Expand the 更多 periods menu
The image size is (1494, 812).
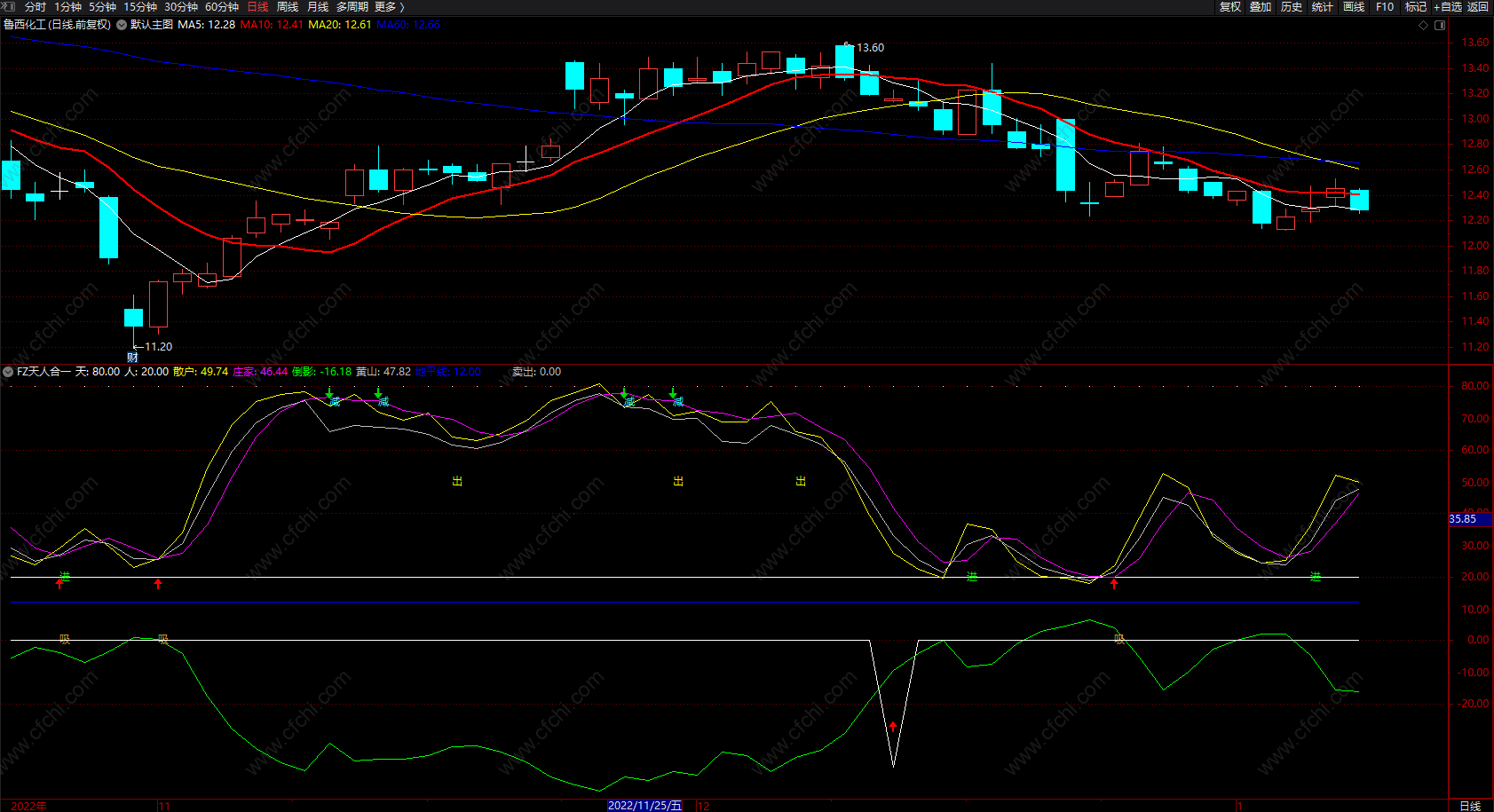[x=390, y=7]
